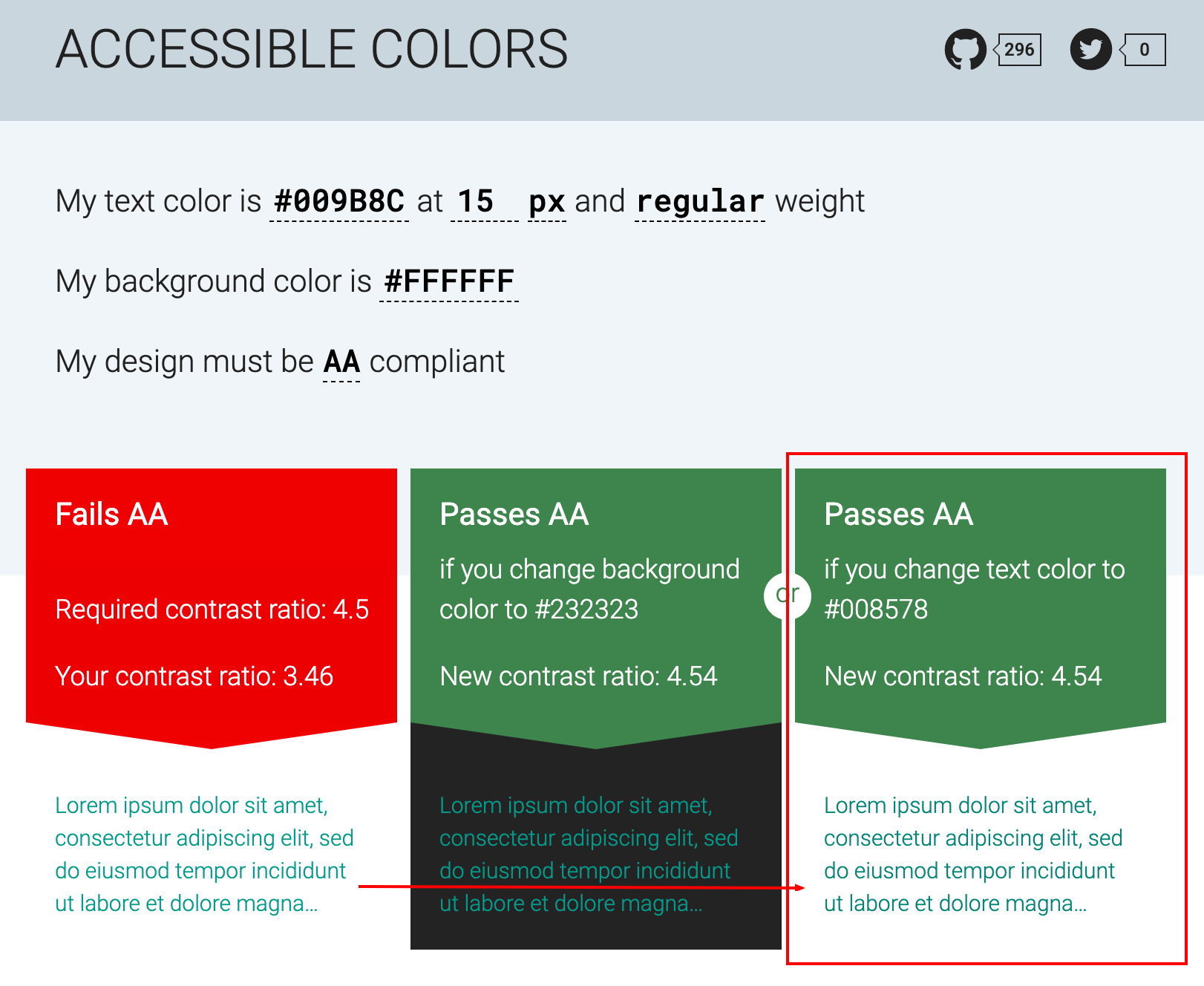
Task: Edit the background color field #FFFFFF
Action: point(449,281)
